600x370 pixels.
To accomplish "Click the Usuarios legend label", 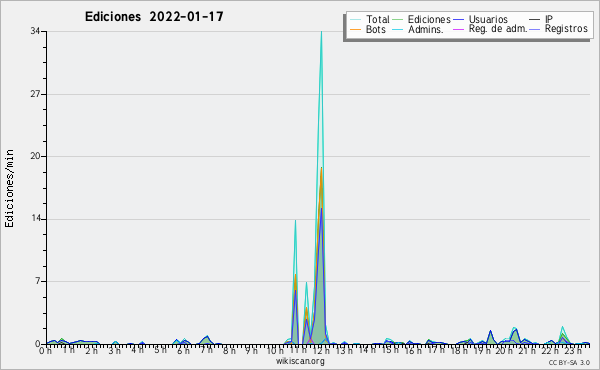I will 488,19.
